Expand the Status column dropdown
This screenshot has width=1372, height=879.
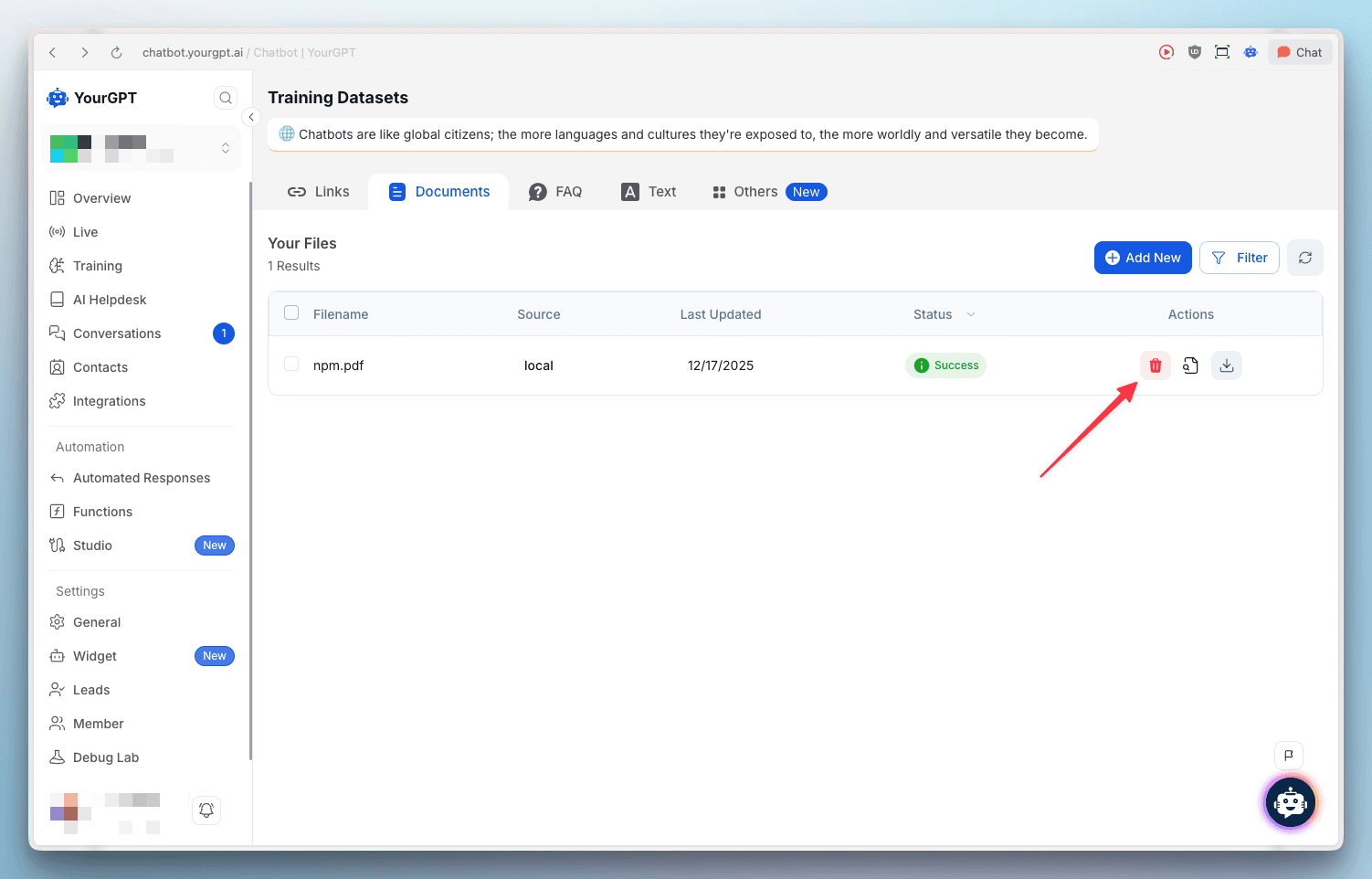(970, 314)
